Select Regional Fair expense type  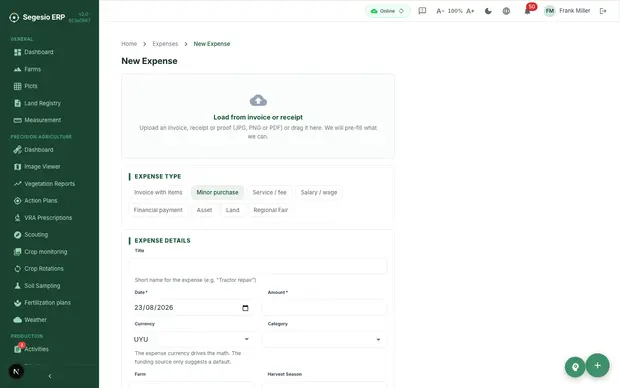(271, 210)
